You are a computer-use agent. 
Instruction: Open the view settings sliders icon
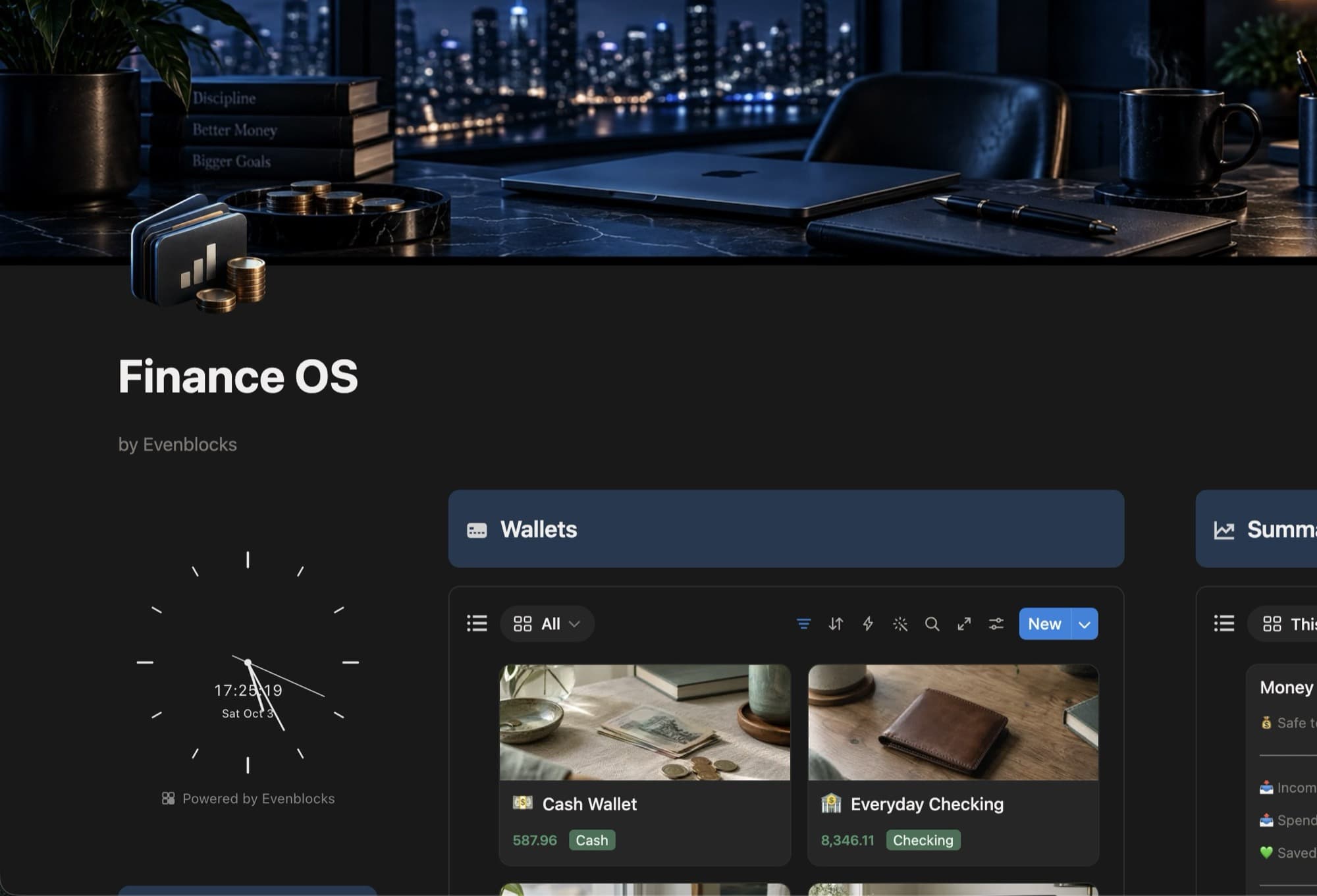point(996,623)
